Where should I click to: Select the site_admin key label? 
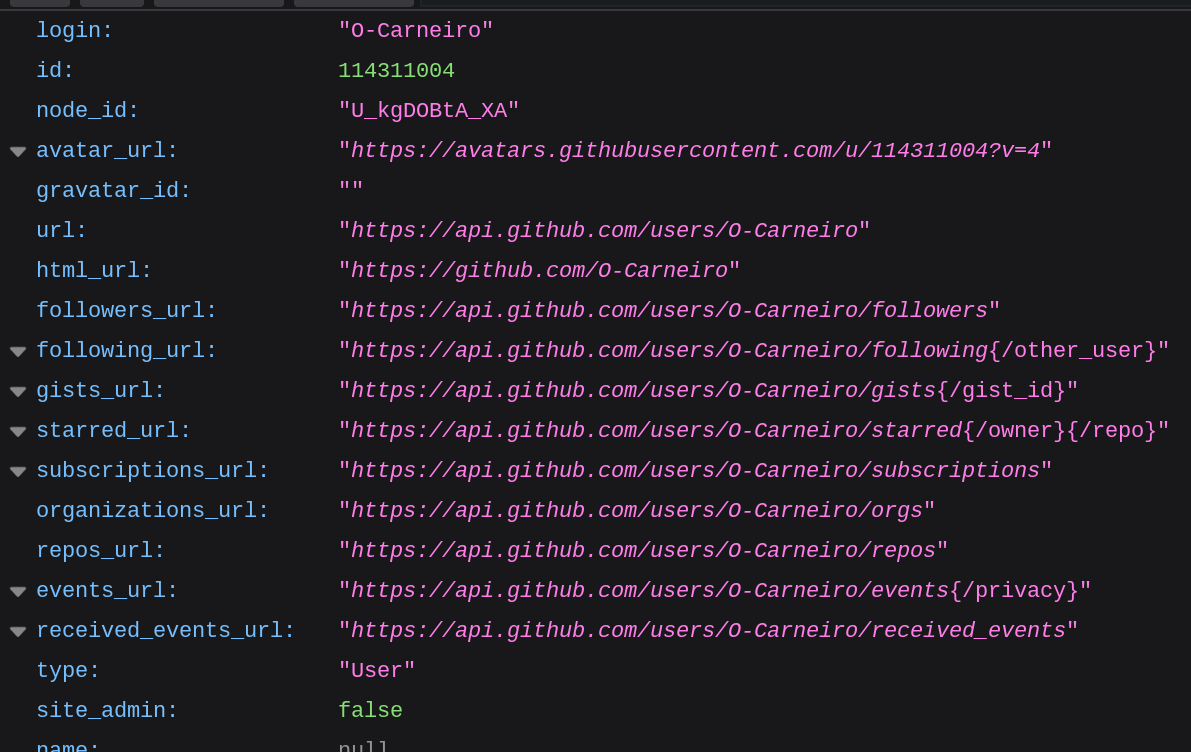point(107,710)
